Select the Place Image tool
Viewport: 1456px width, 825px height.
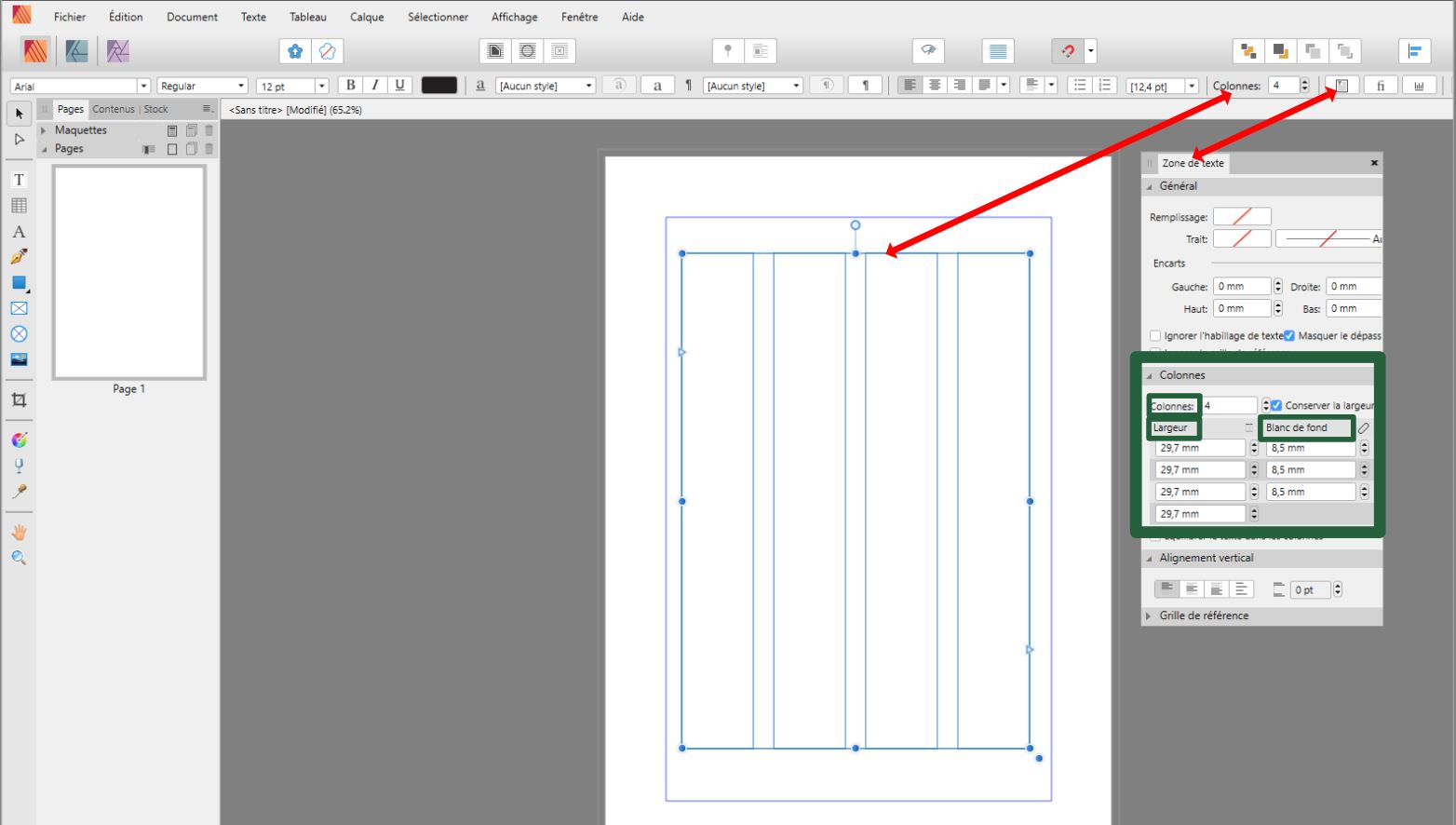(x=19, y=359)
